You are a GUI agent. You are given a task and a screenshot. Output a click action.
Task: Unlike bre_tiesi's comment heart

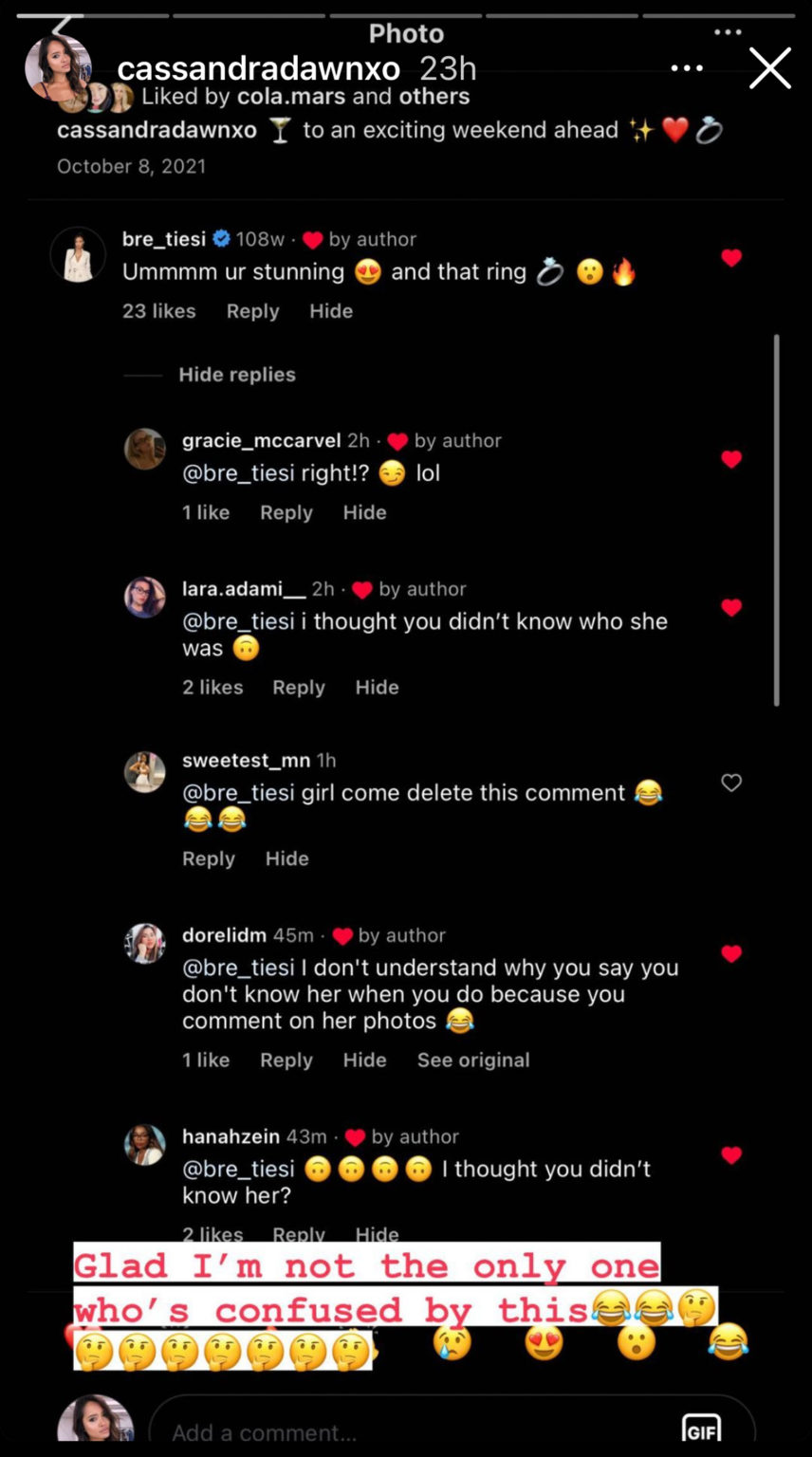pos(730,257)
